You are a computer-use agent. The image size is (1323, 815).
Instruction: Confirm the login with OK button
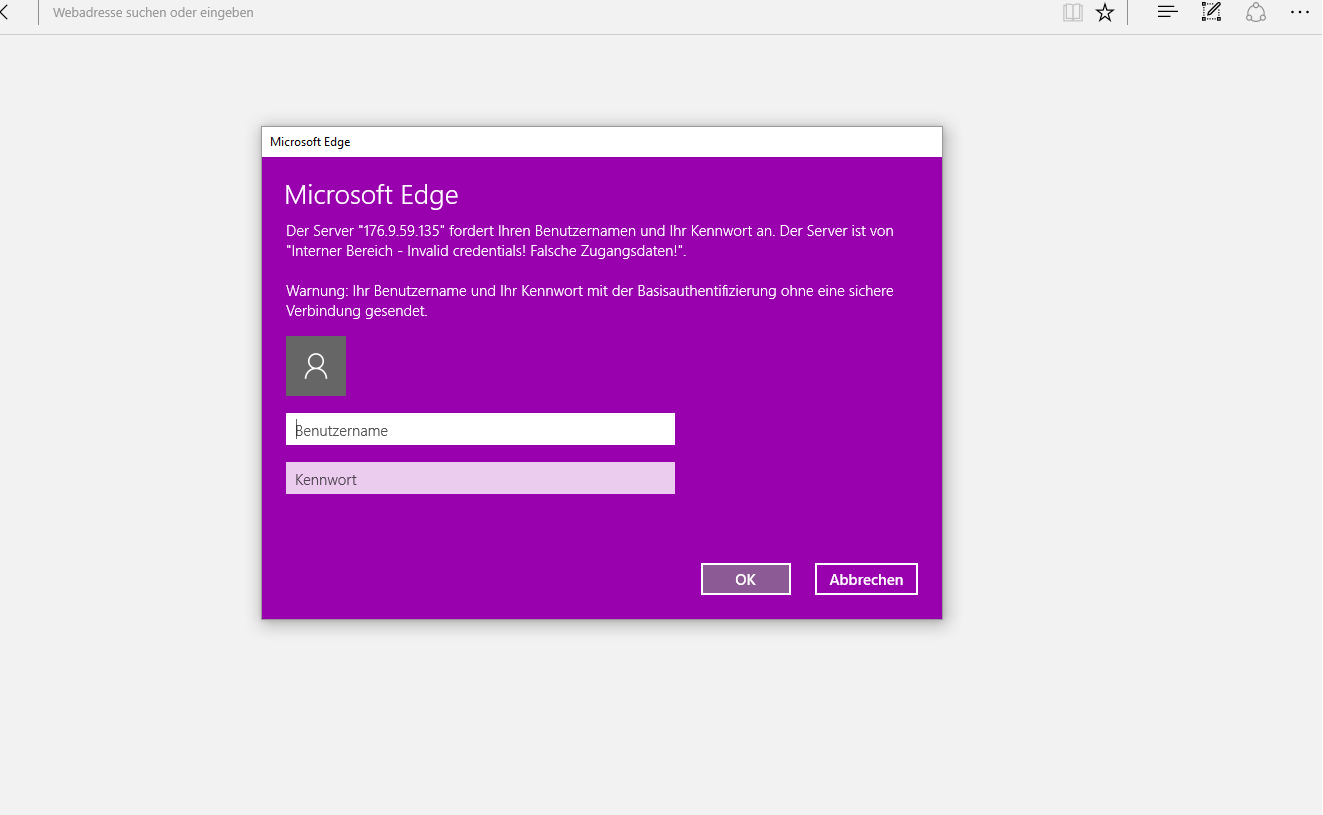click(x=745, y=579)
